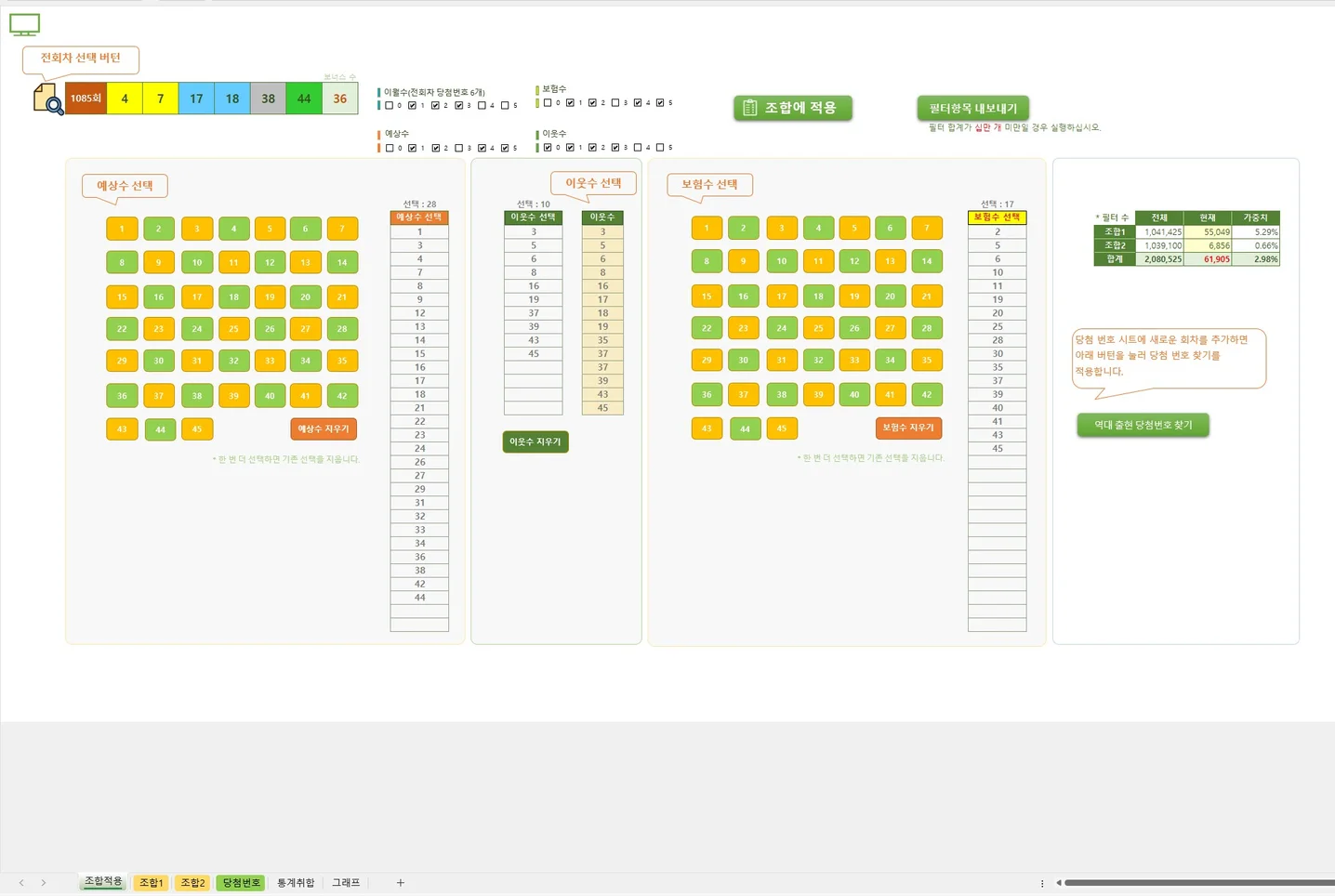This screenshot has height=896, width=1335.
Task: Click the 조합1 현재 value 55,049
Action: [1208, 232]
